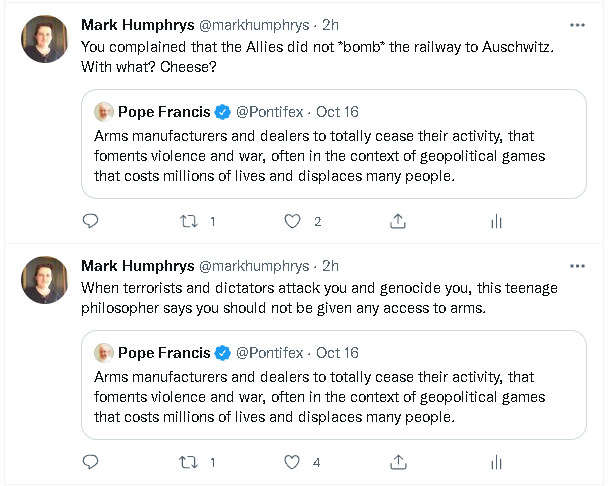610x486 pixels.
Task: Reply to the teenage philosopher tweet
Action: pyautogui.click(x=90, y=462)
